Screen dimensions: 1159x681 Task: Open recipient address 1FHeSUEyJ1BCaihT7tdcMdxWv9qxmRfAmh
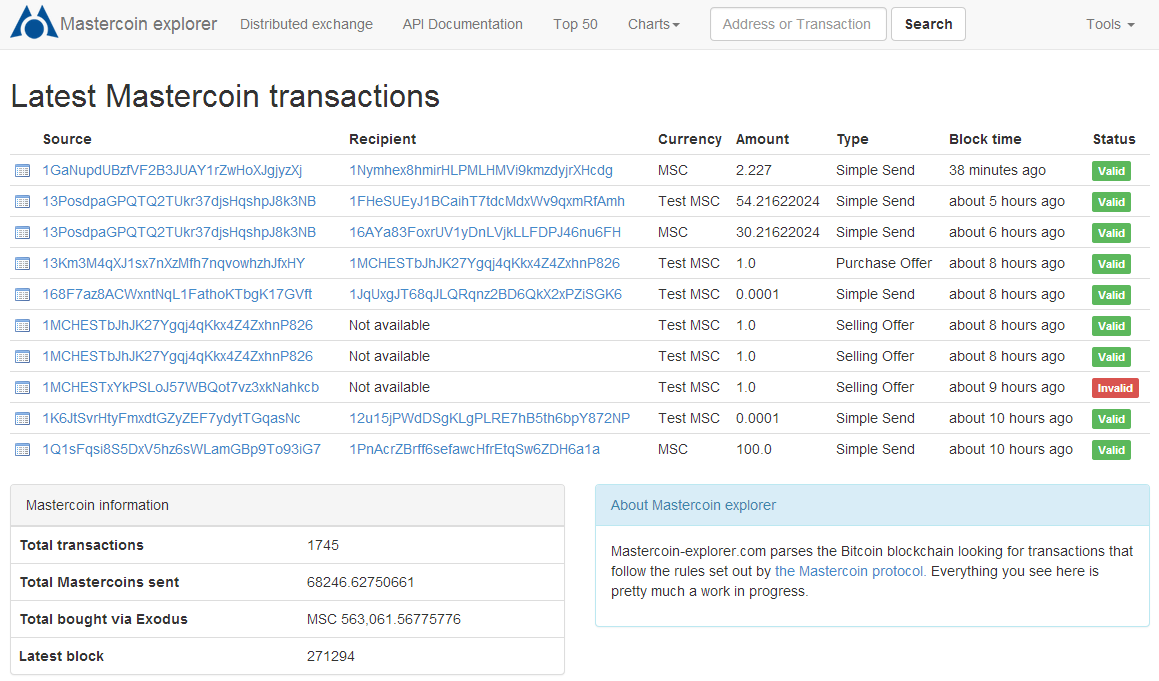[486, 201]
